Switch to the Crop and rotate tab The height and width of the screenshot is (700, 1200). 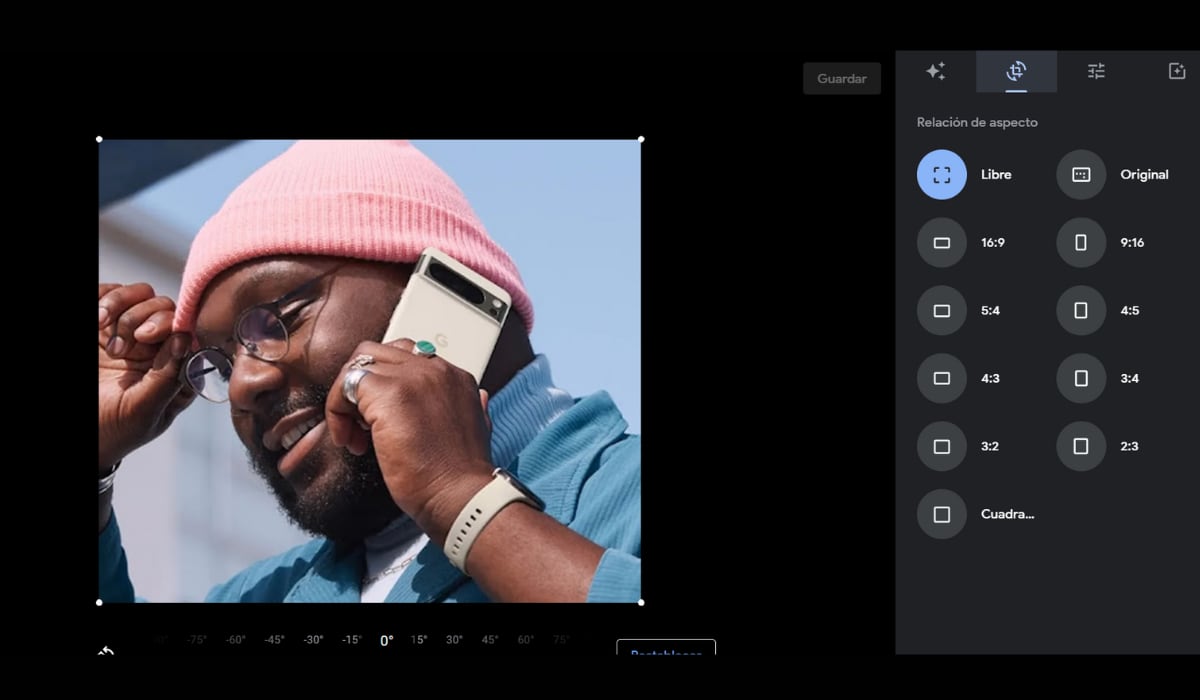point(1016,71)
